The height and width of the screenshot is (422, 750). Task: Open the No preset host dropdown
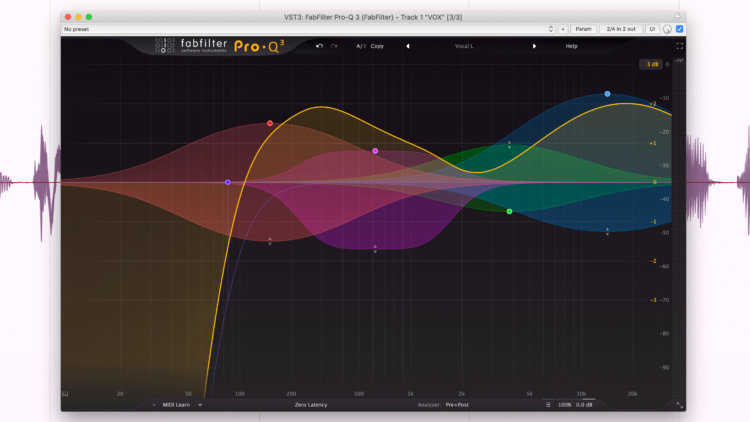pyautogui.click(x=309, y=29)
